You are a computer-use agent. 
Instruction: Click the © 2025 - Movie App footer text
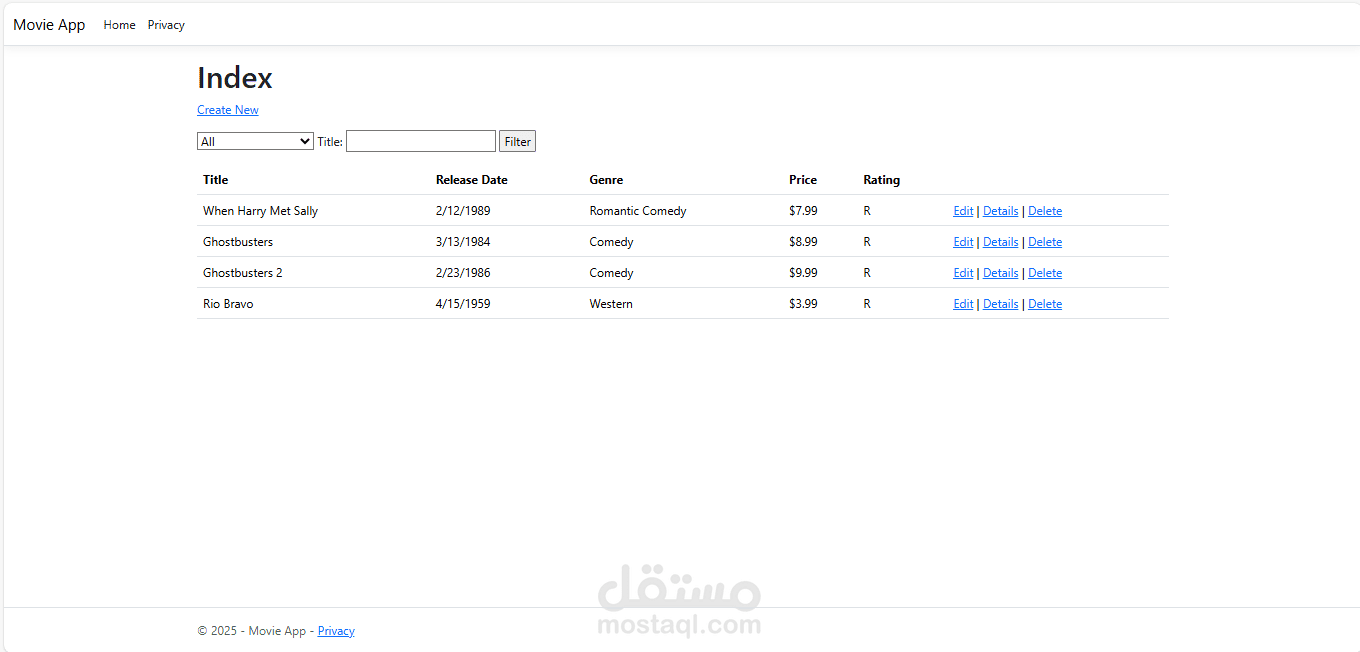(x=252, y=631)
